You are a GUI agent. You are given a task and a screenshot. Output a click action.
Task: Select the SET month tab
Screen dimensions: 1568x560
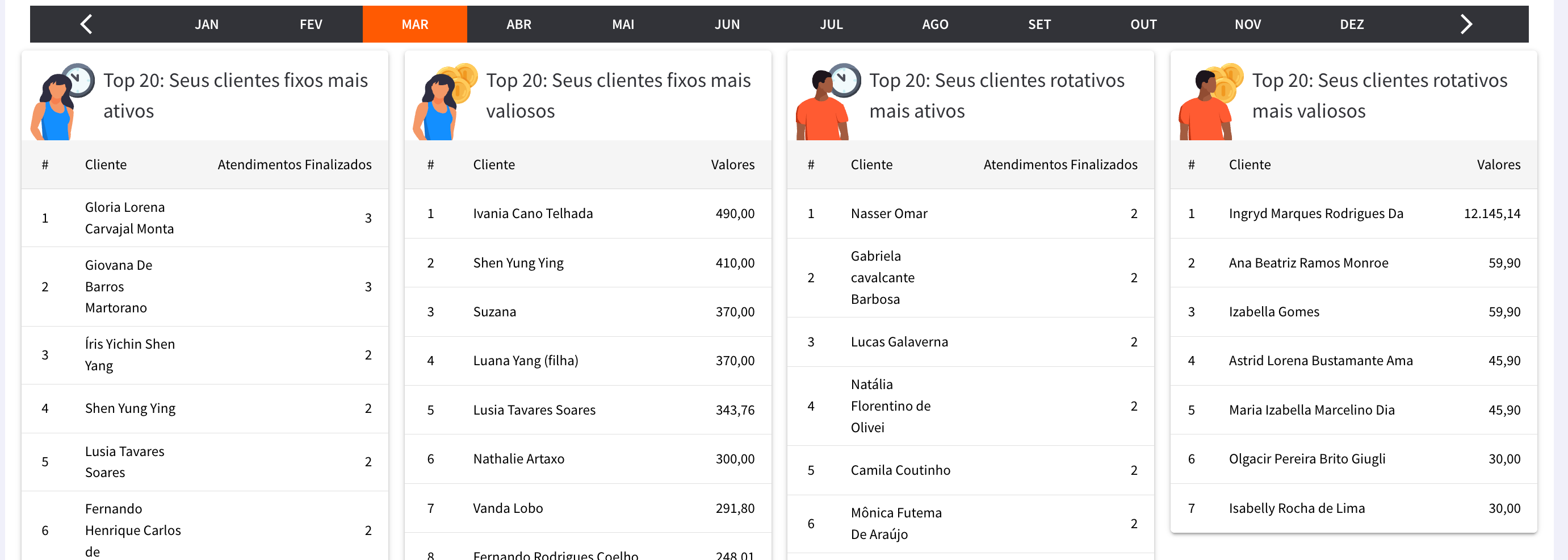(x=1039, y=24)
